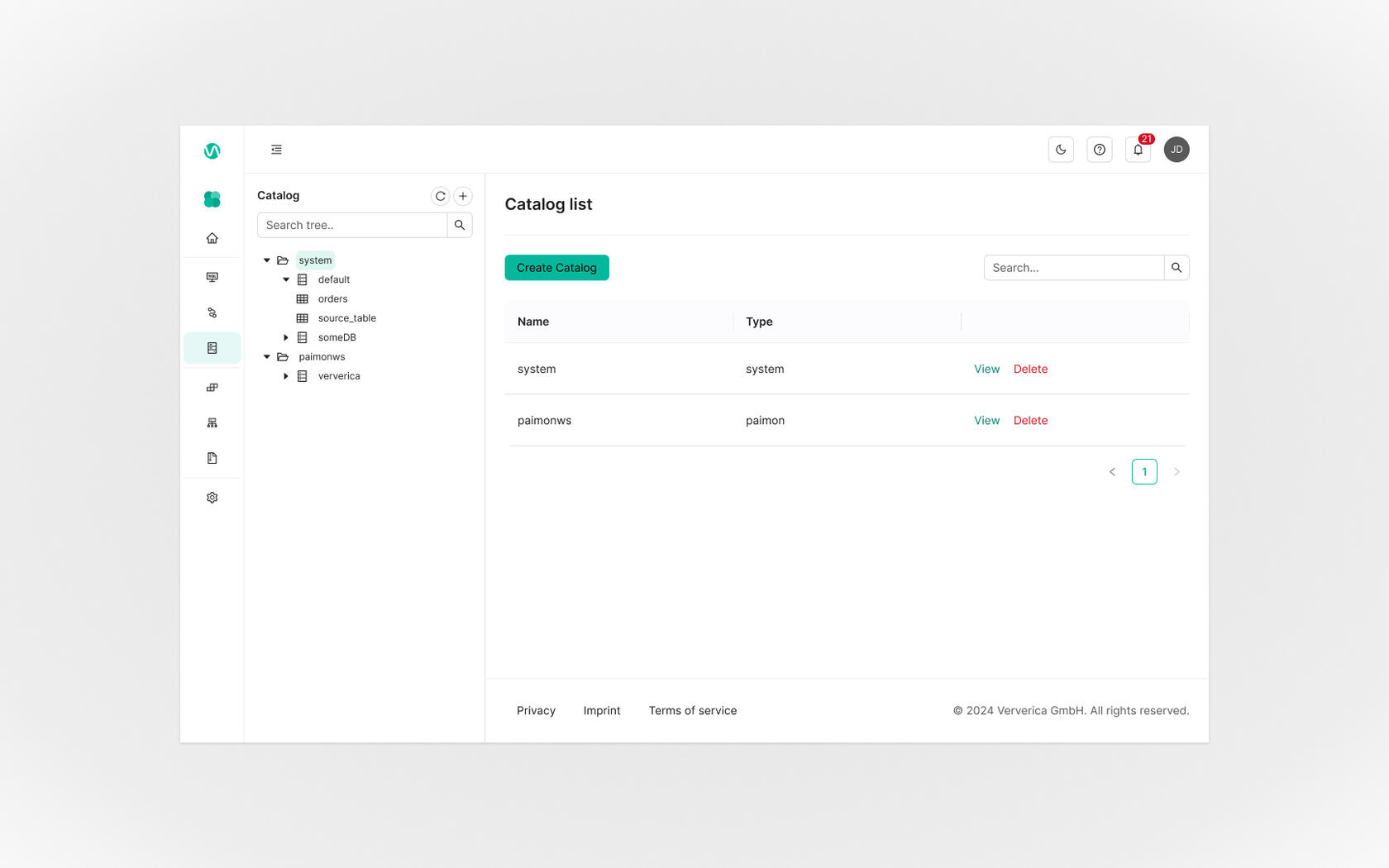Click the JD user avatar

point(1176,150)
